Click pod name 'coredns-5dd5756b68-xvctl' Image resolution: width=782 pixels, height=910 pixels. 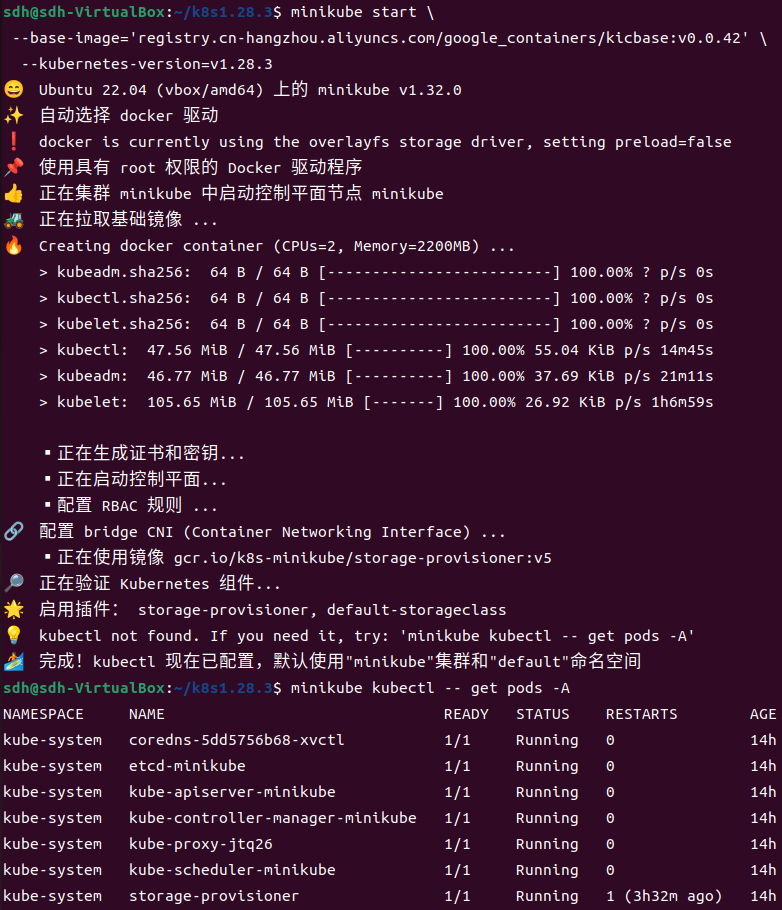[237, 740]
